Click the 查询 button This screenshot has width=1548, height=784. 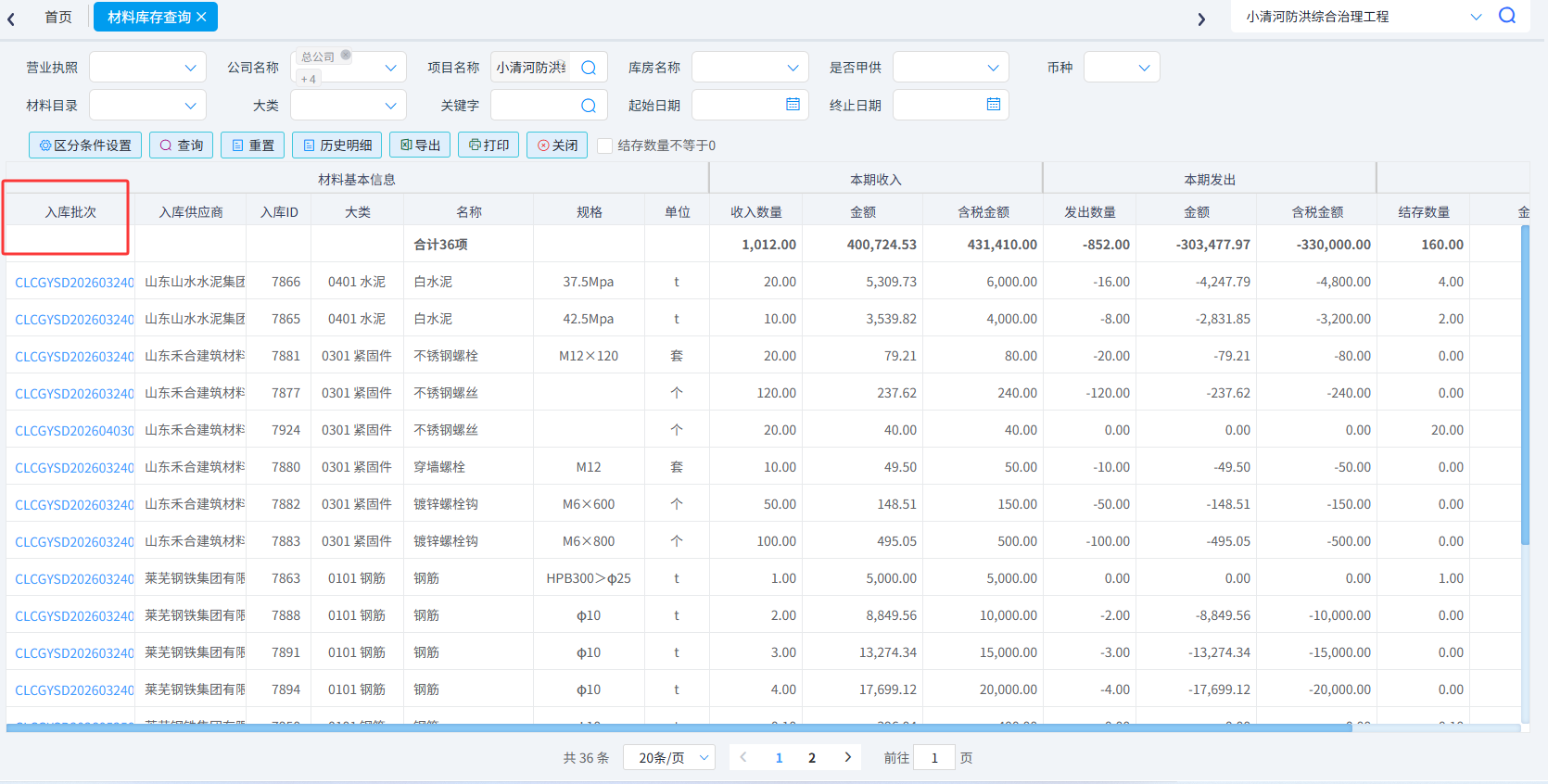182,145
